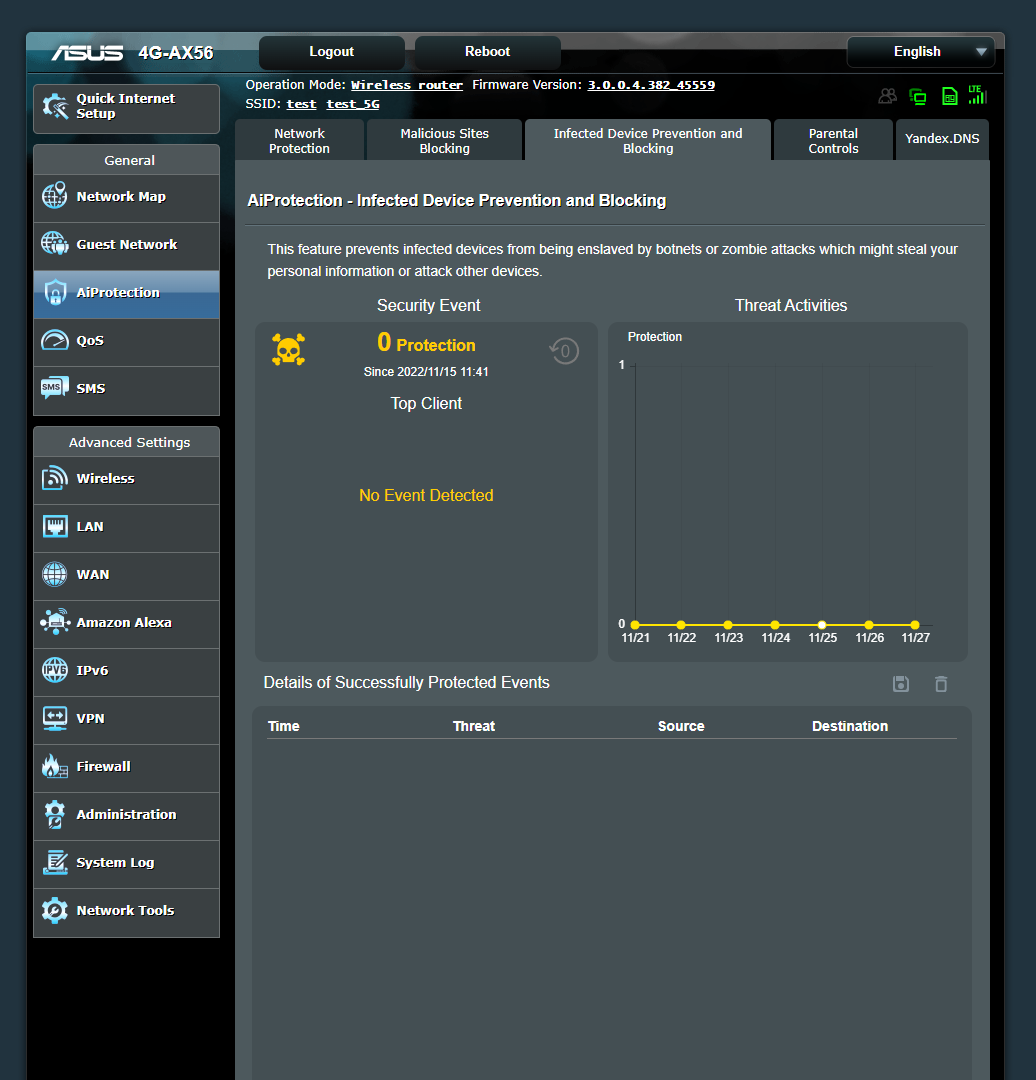Open Guest Network menu item
Screen dimensions: 1036x1080
127,246
